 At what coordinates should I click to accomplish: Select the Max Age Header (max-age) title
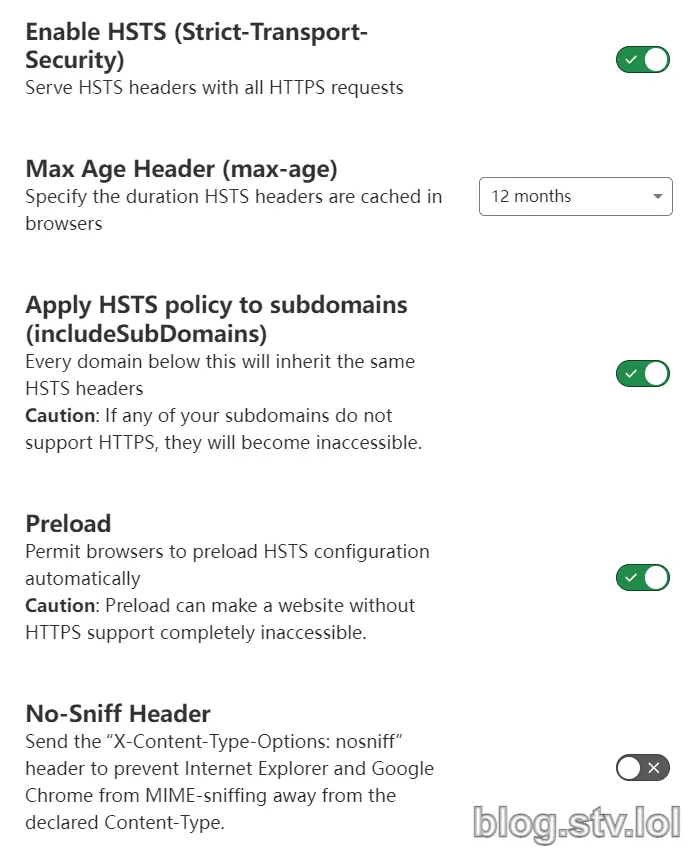pos(181,168)
